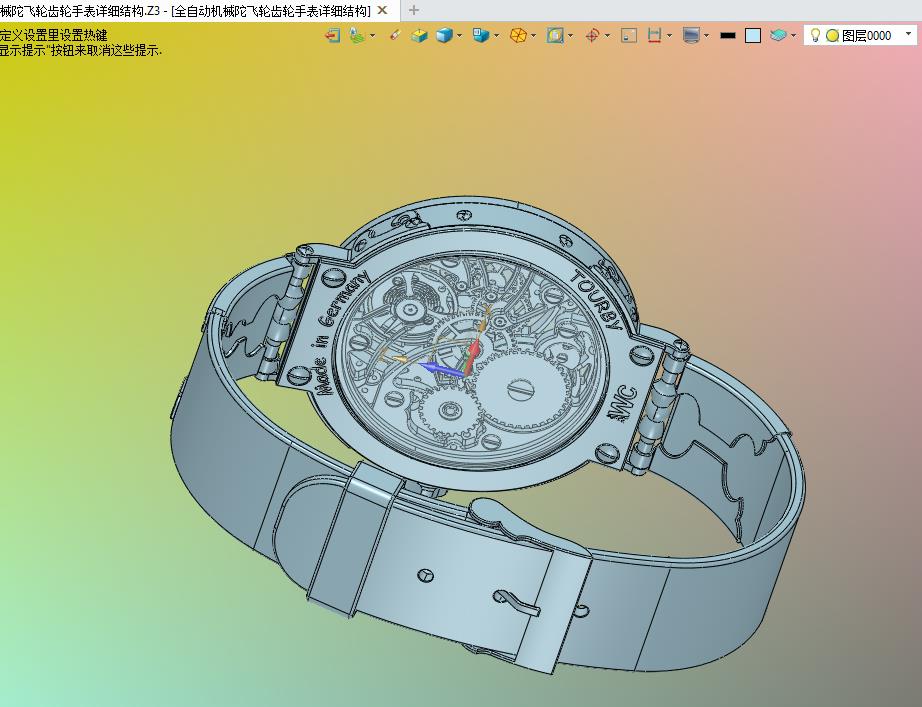The width and height of the screenshot is (922, 707).
Task: Click the monitor display settings icon
Action: tap(691, 36)
